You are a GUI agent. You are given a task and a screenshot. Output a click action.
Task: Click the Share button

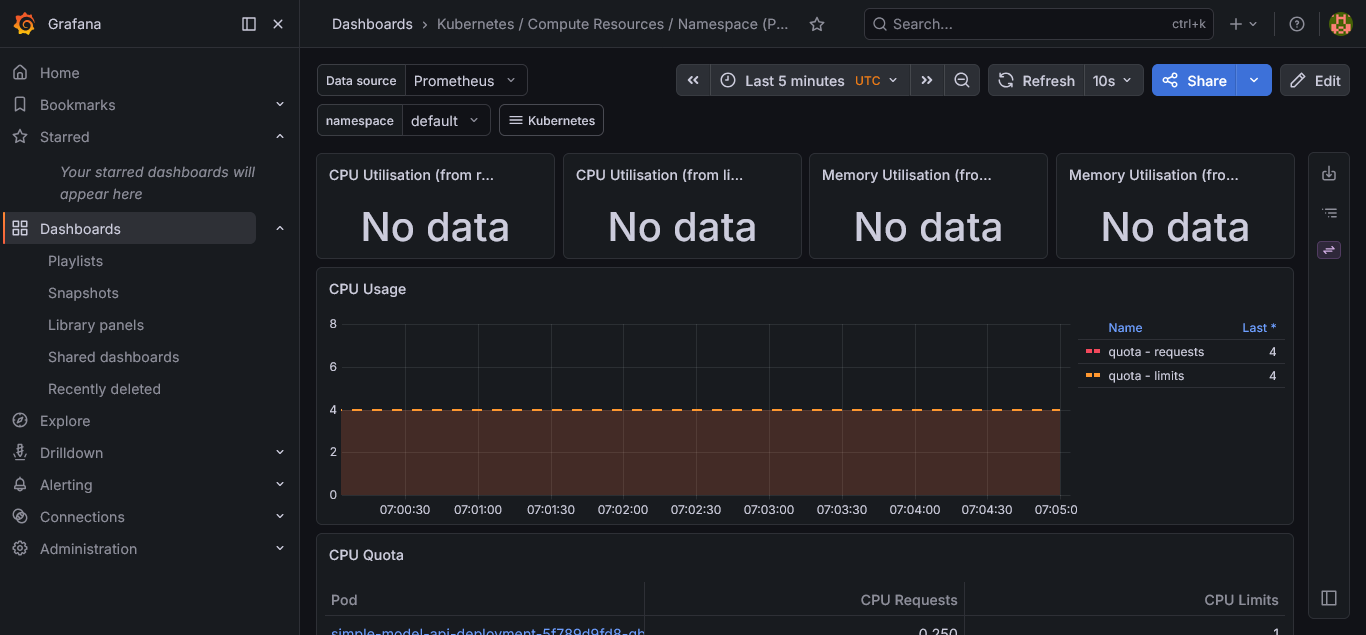1195,81
